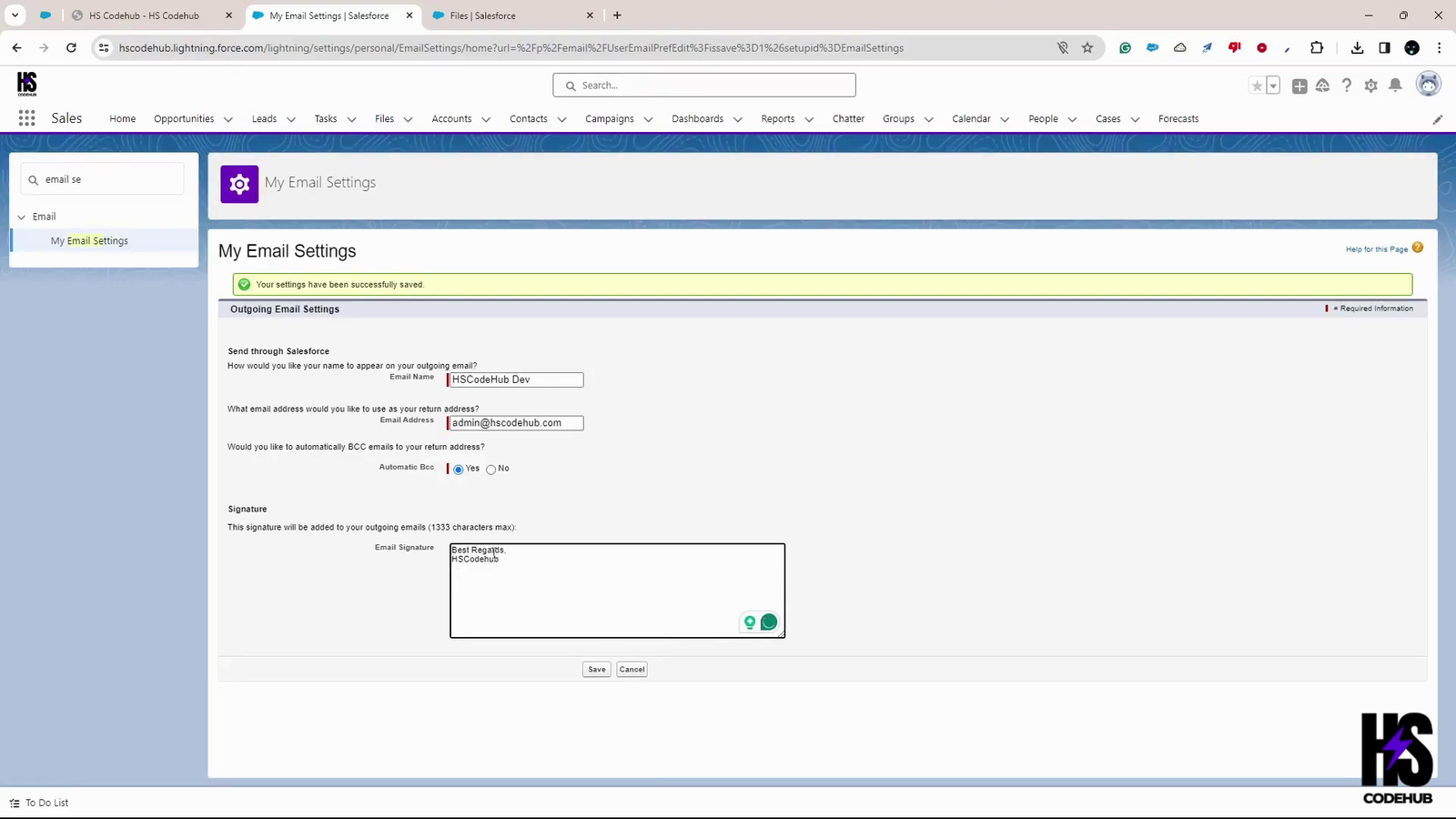Expand the Leads tab dropdown
This screenshot has height=819, width=1456.
[291, 119]
